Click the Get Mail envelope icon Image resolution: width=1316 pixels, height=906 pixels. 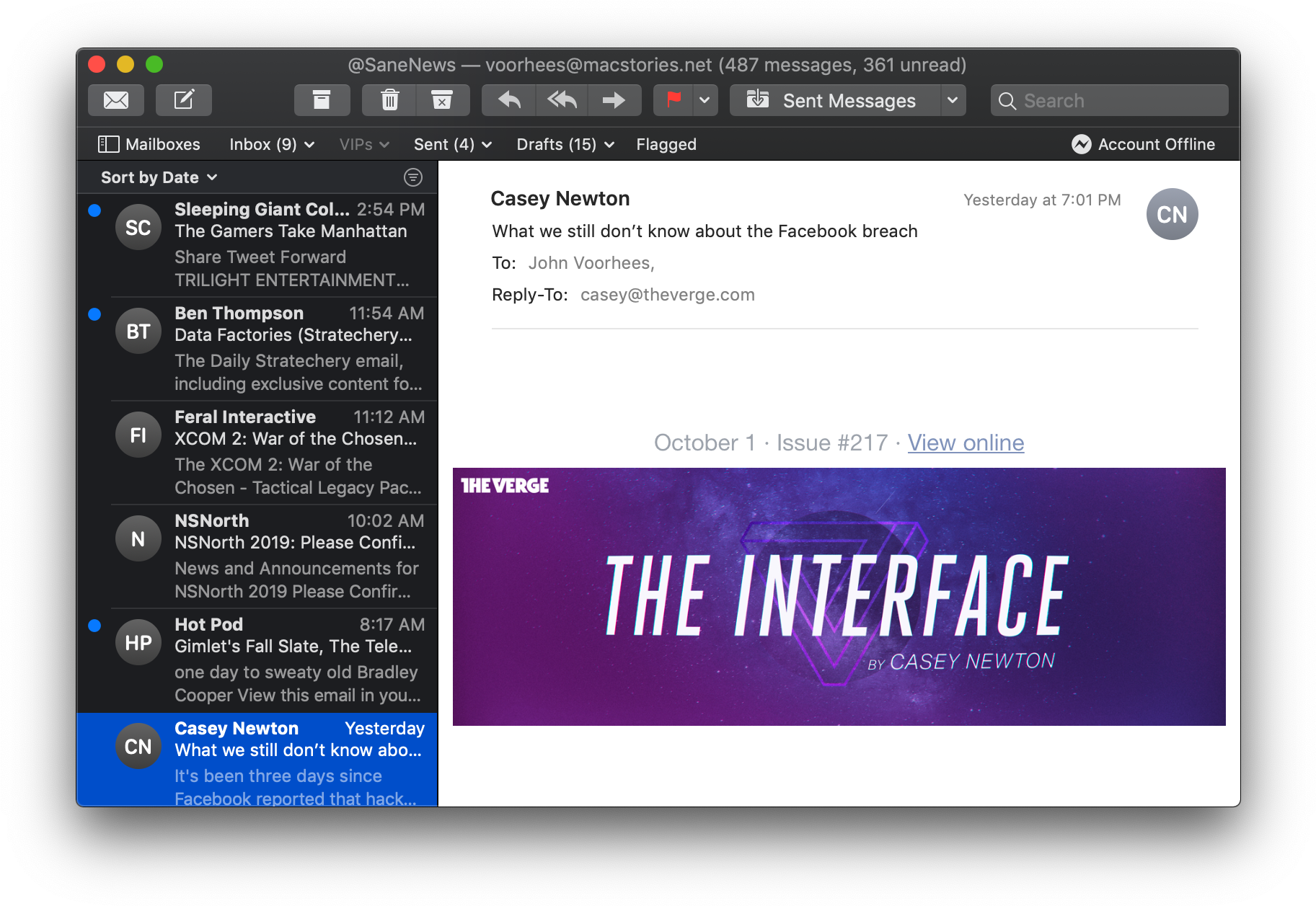(115, 100)
